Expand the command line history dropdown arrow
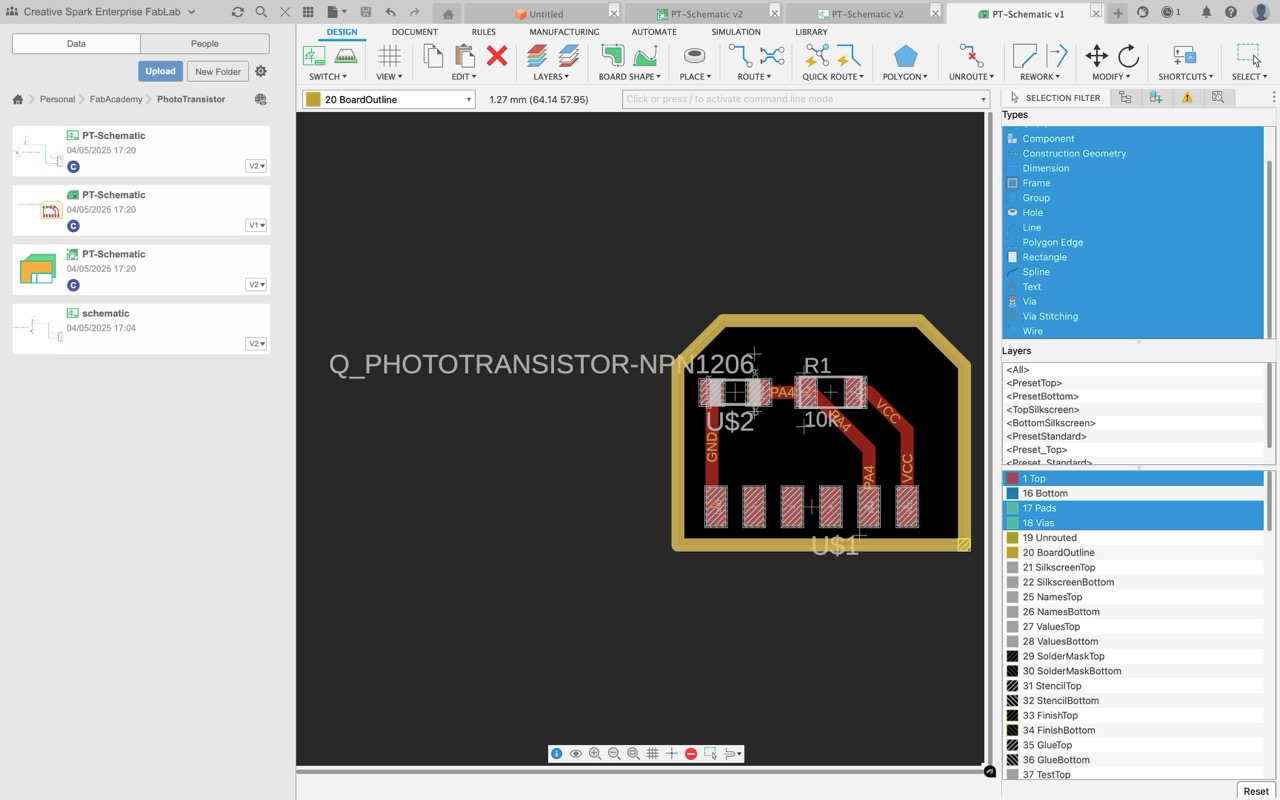This screenshot has width=1280, height=800. [x=983, y=99]
